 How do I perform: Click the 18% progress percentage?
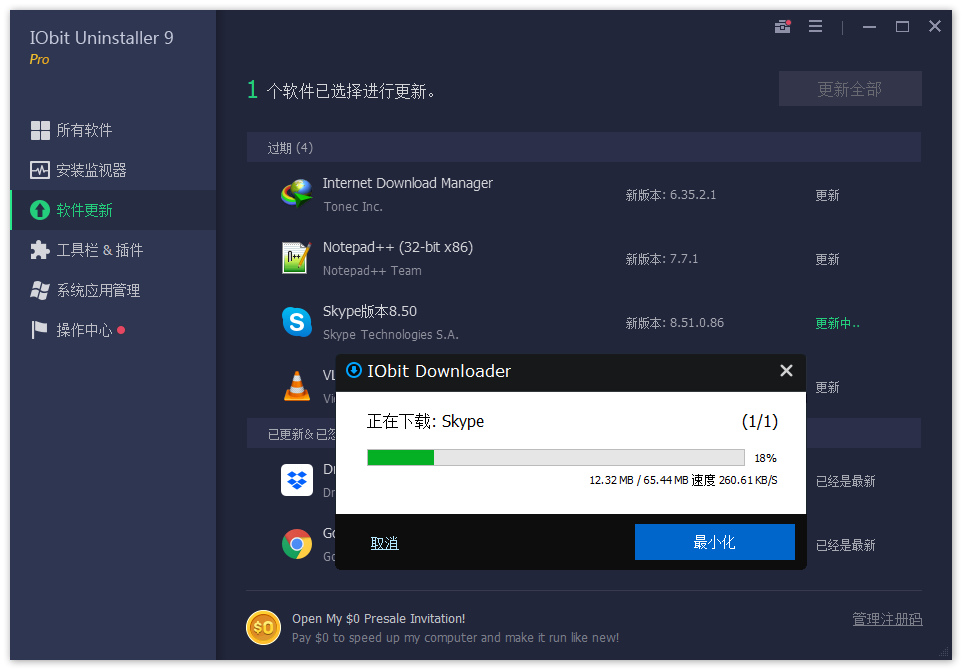pos(765,458)
